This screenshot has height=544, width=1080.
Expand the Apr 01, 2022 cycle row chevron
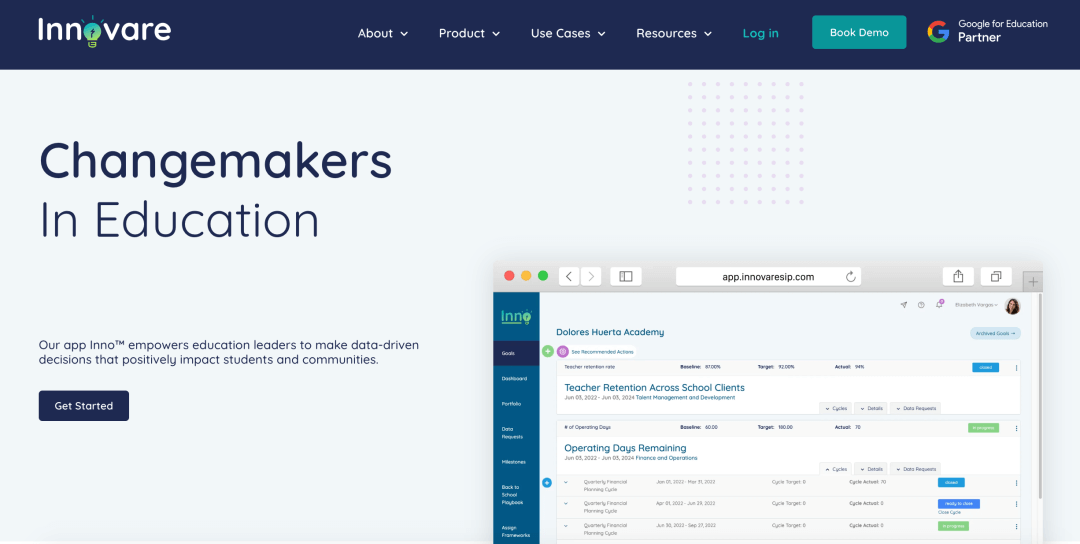(566, 503)
